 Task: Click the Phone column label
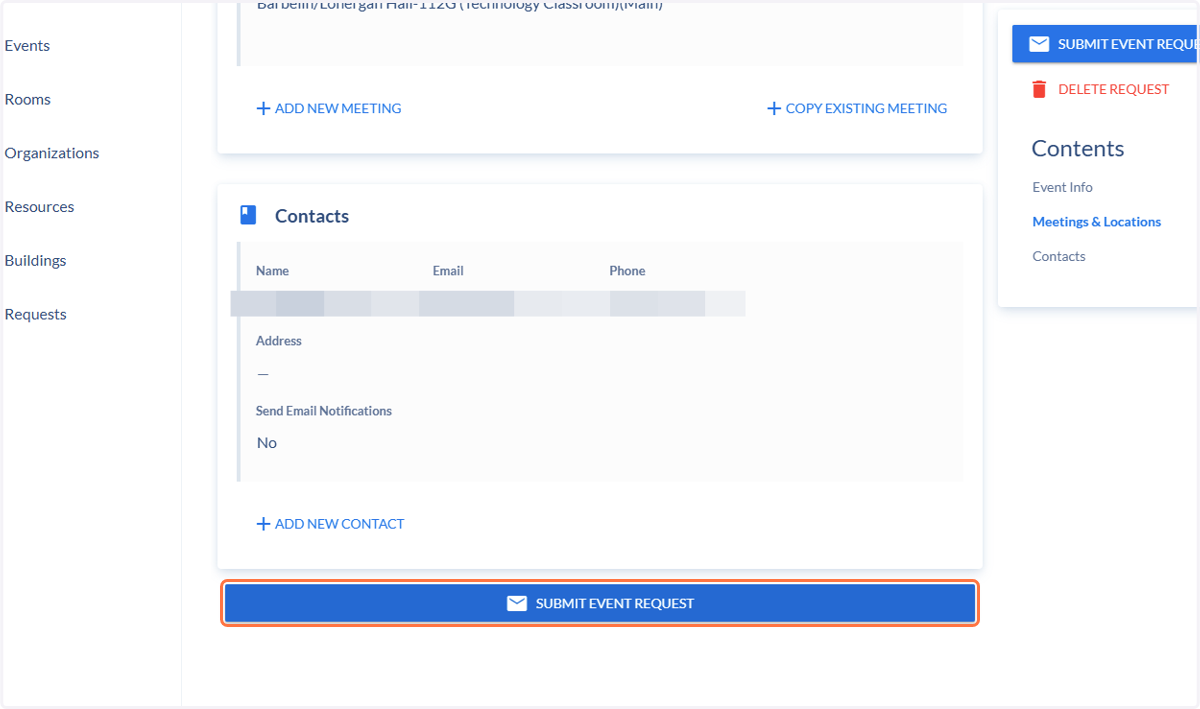(x=627, y=271)
